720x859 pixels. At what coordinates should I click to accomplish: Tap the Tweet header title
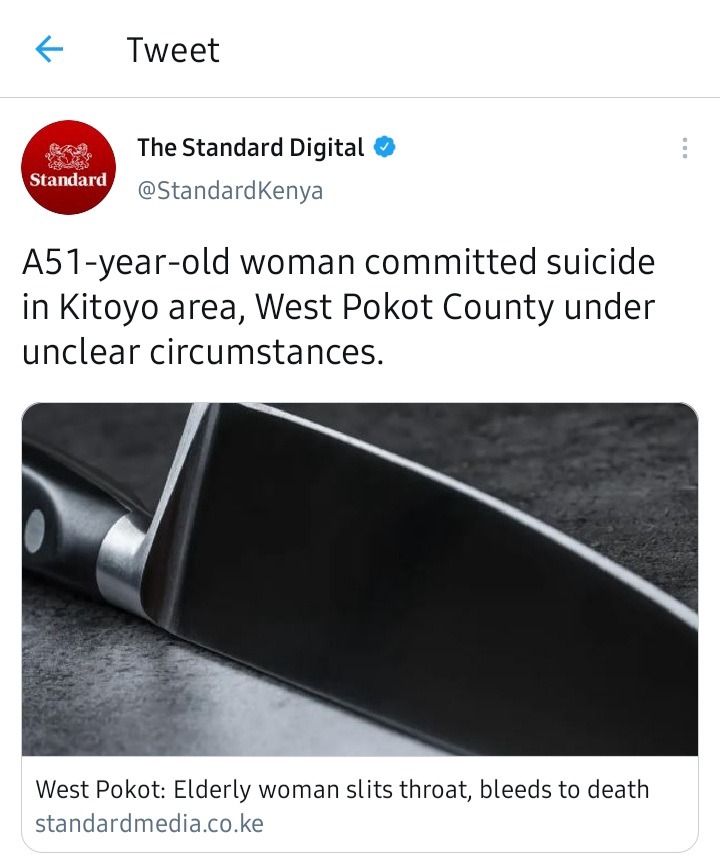click(x=173, y=50)
